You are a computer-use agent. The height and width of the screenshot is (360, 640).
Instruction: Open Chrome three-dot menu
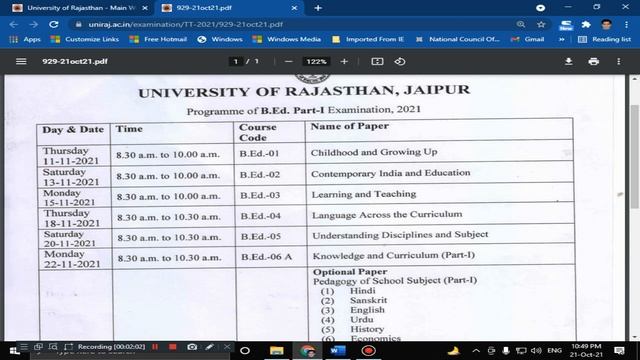tap(627, 24)
